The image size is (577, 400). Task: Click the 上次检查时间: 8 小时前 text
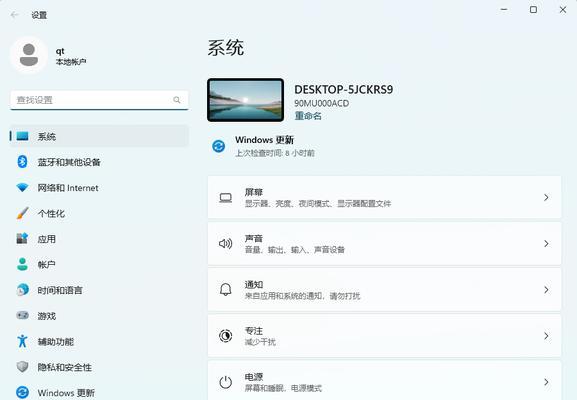click(x=275, y=153)
